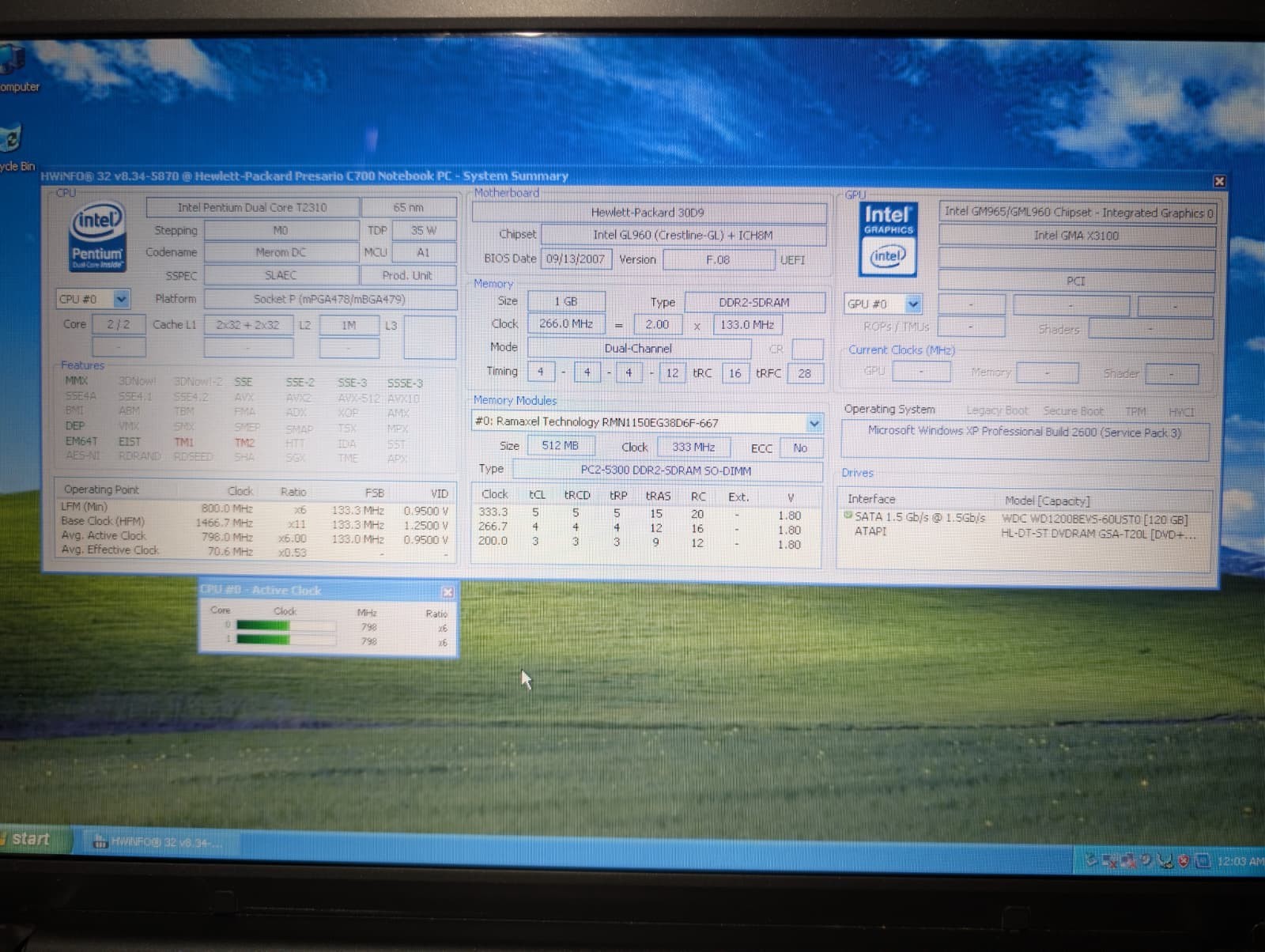The width and height of the screenshot is (1265, 952).
Task: Click the Dual-Channel mode field
Action: click(639, 348)
